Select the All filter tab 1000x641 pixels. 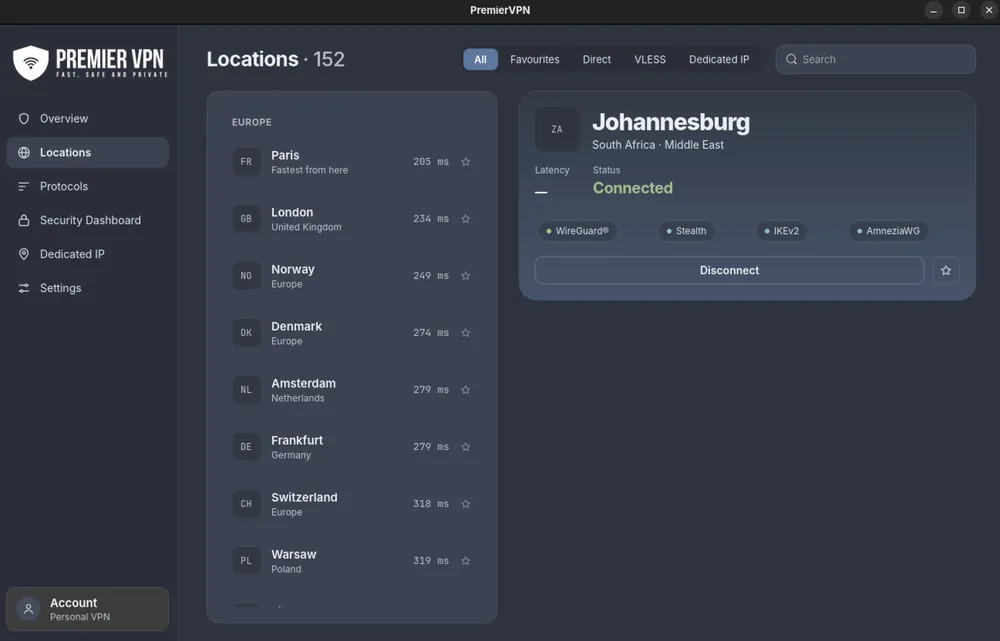480,59
